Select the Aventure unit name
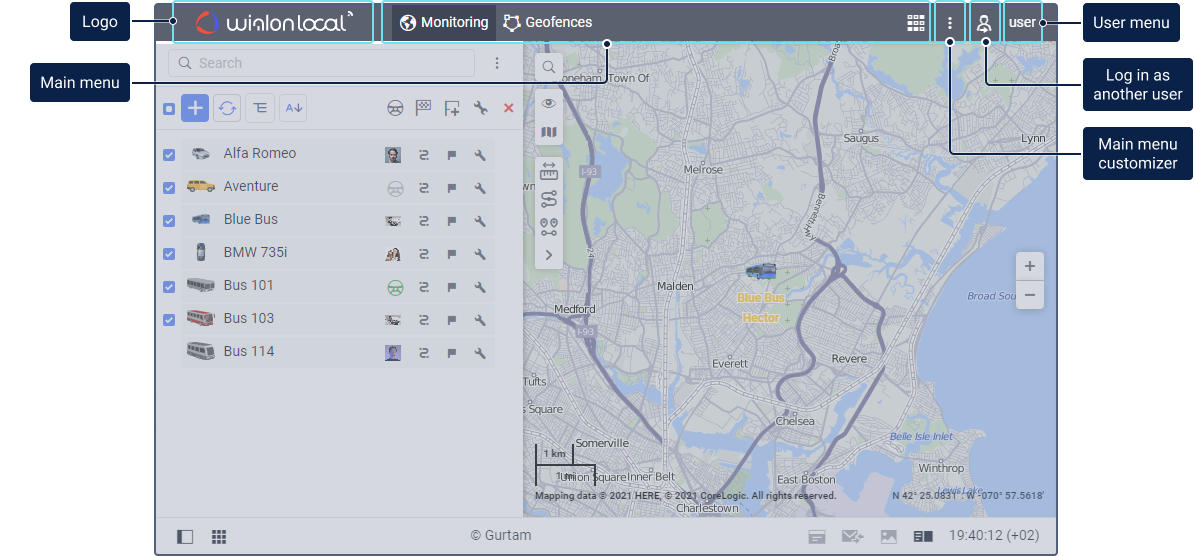 pos(251,186)
